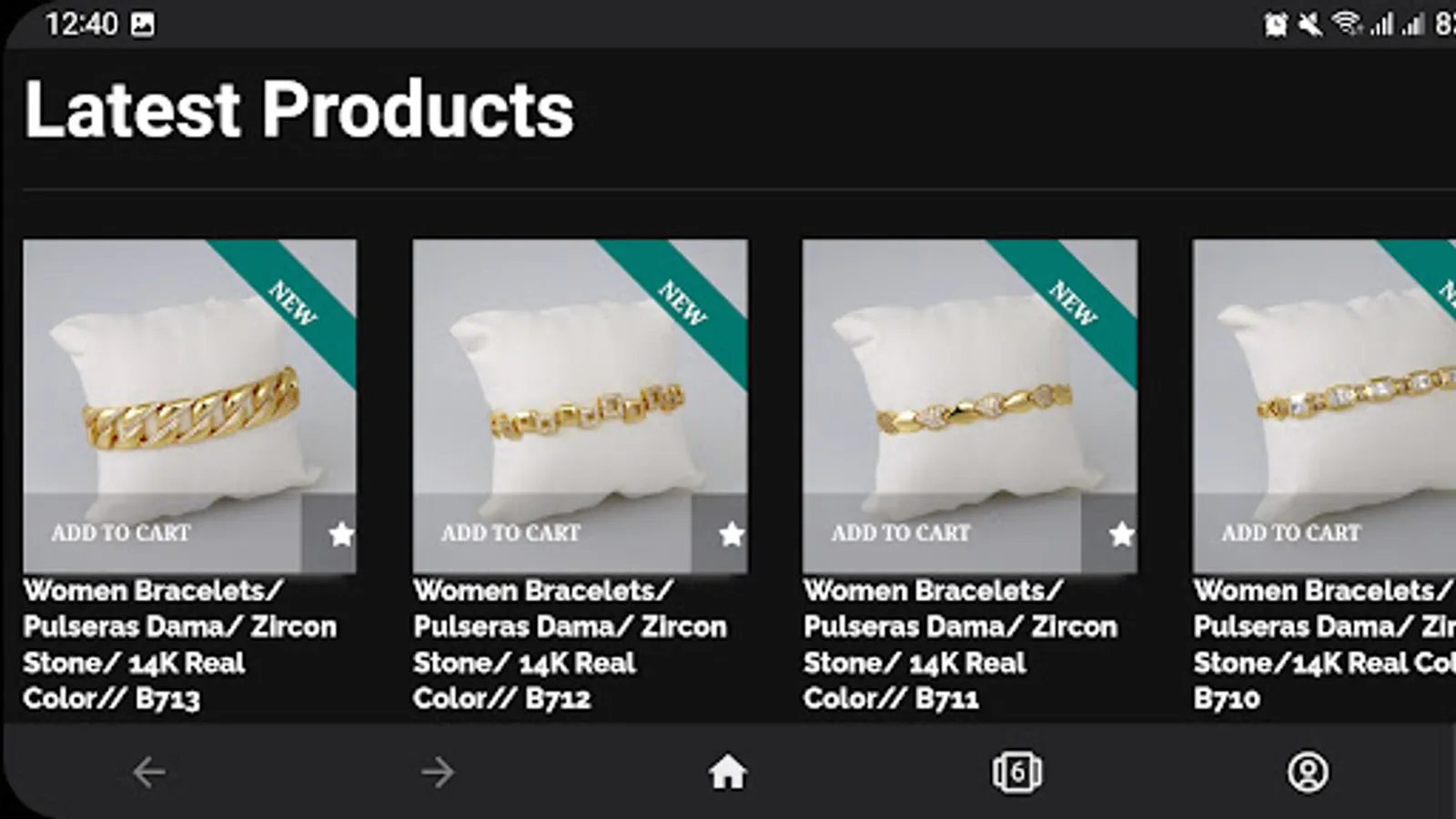This screenshot has width=1456, height=819.
Task: Open the B712 bracelet product image
Action: (x=580, y=382)
